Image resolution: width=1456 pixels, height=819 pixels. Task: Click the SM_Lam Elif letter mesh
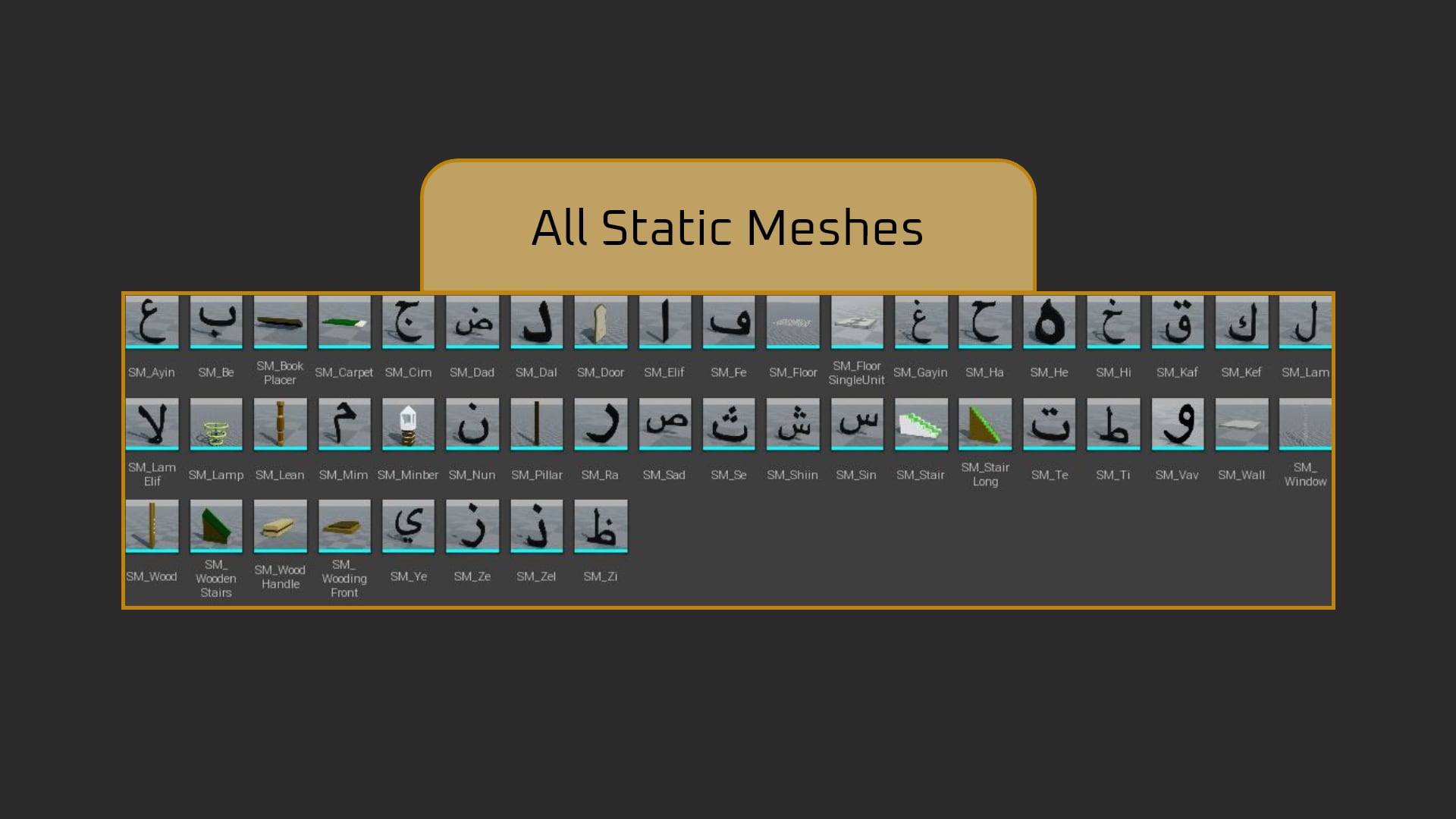tap(152, 425)
